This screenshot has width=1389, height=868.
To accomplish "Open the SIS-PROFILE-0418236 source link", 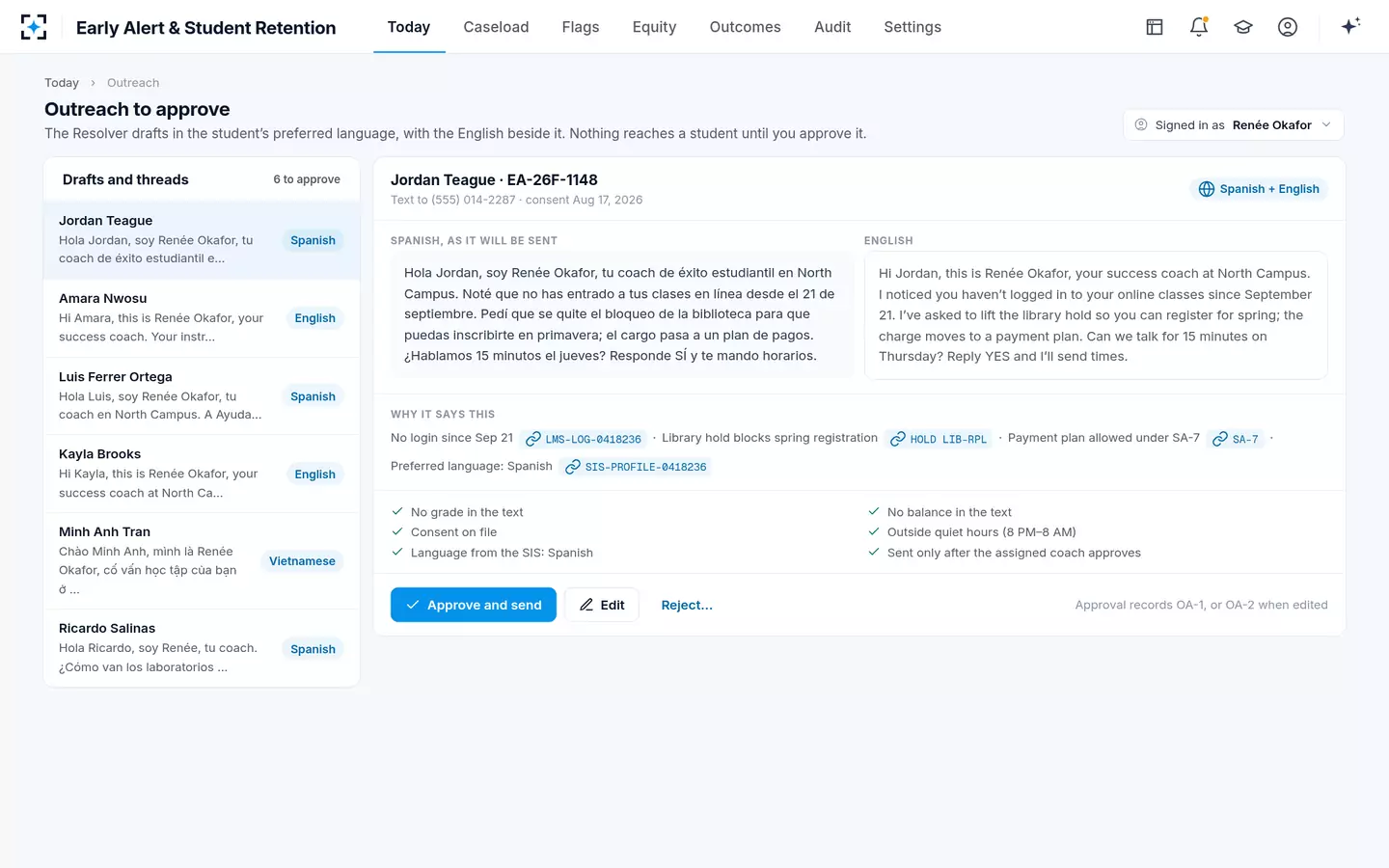I will click(x=637, y=467).
